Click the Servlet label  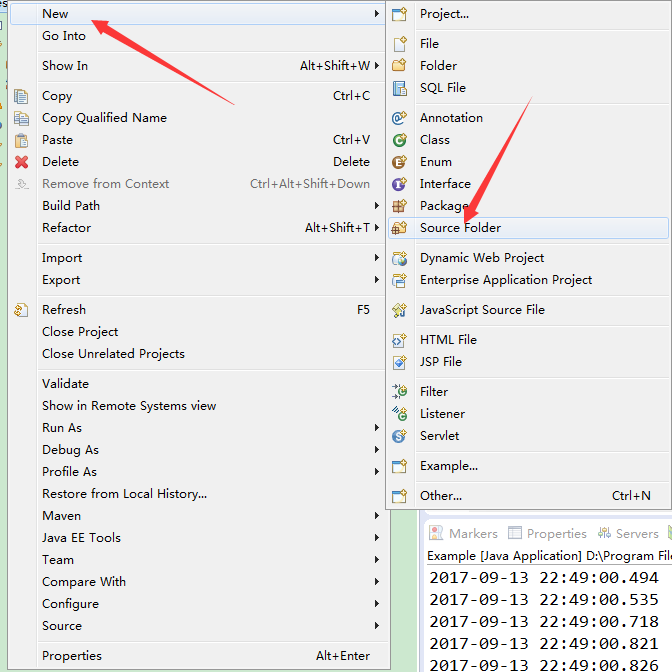point(439,436)
